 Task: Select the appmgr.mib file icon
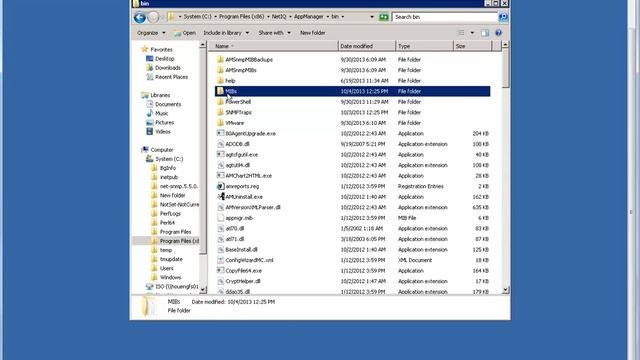pyautogui.click(x=220, y=218)
